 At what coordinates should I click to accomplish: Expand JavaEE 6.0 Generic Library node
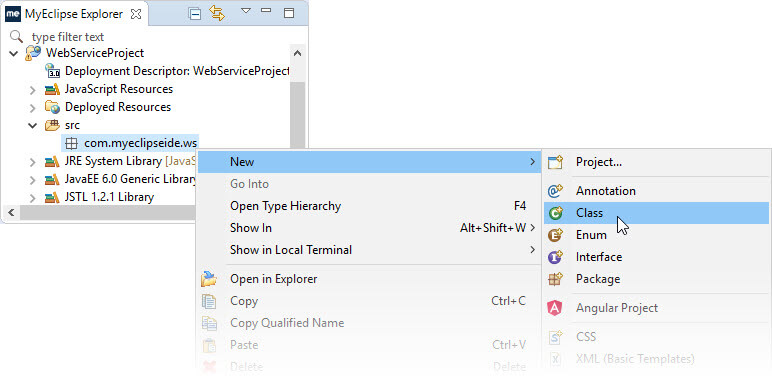click(x=32, y=180)
